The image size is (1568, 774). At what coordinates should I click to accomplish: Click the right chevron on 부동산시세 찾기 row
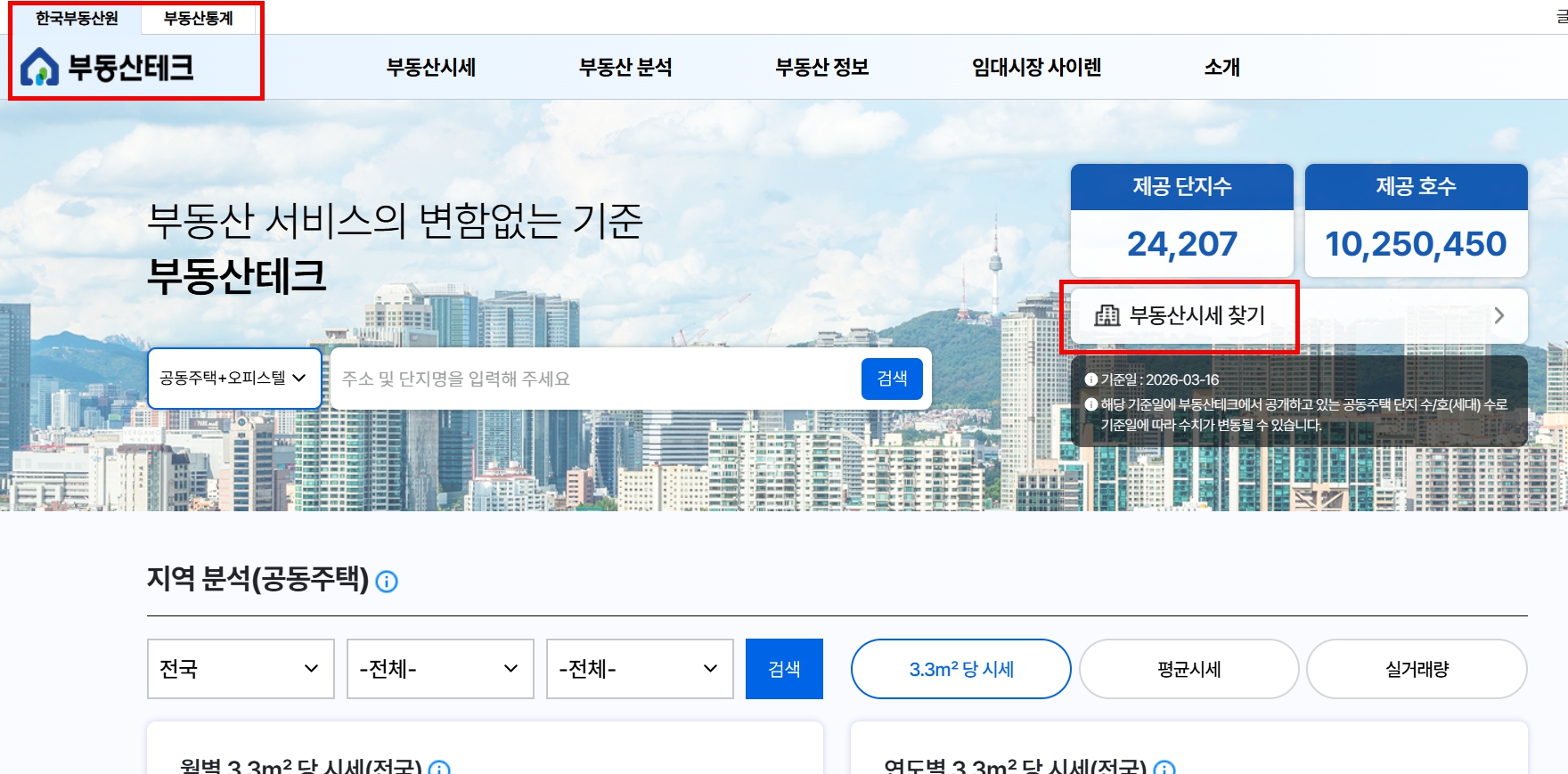click(1499, 315)
